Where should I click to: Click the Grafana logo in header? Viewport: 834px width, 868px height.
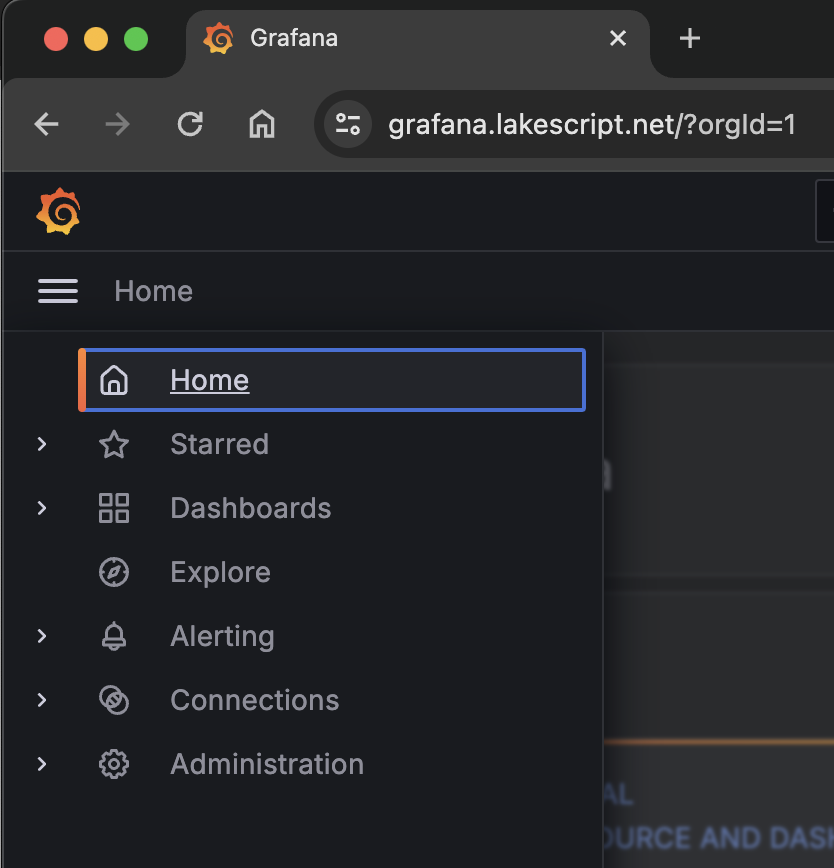pyautogui.click(x=59, y=211)
